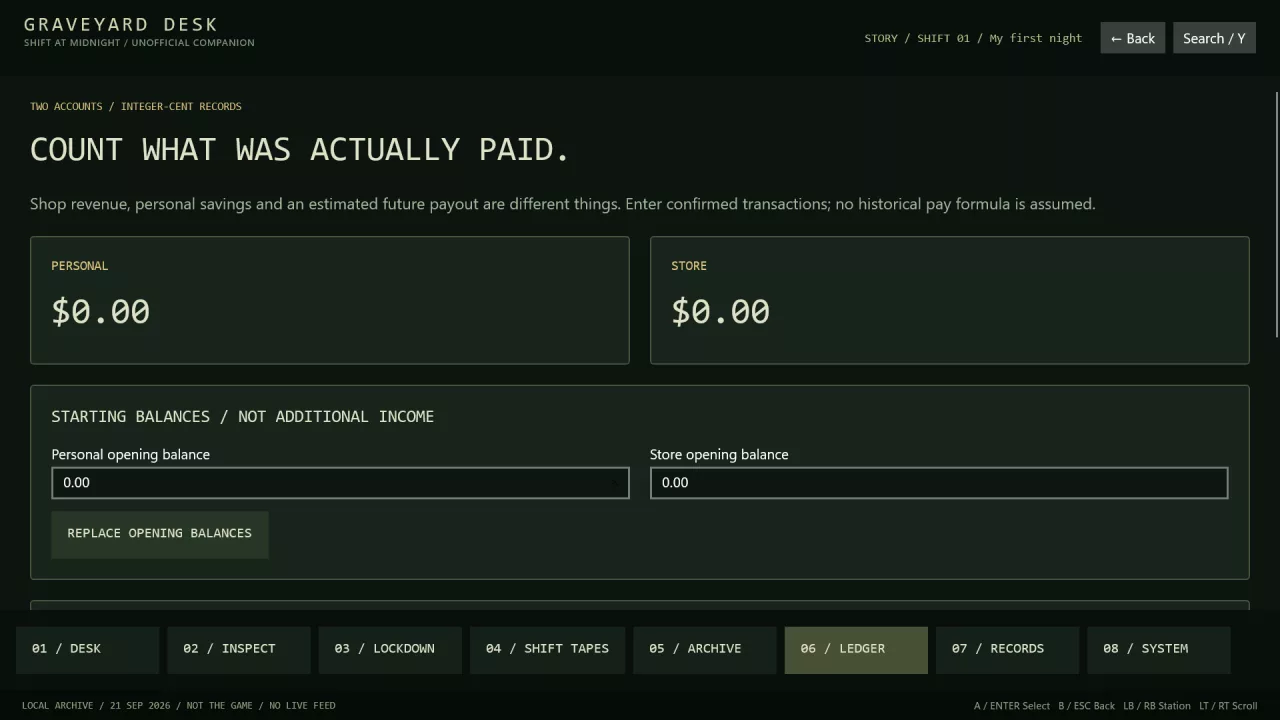Go to the 05 / ARCHIVE tab
This screenshot has width=1280, height=720.
(x=704, y=649)
